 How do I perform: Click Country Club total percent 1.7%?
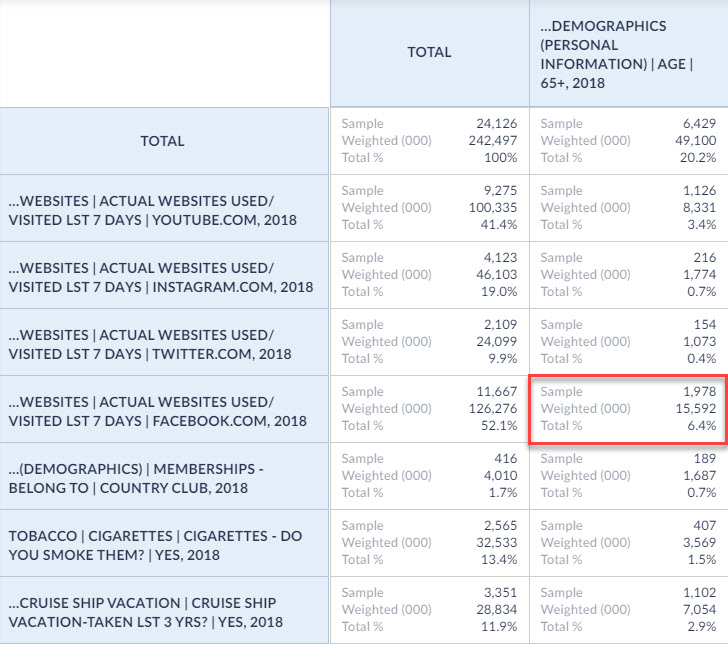pyautogui.click(x=502, y=492)
